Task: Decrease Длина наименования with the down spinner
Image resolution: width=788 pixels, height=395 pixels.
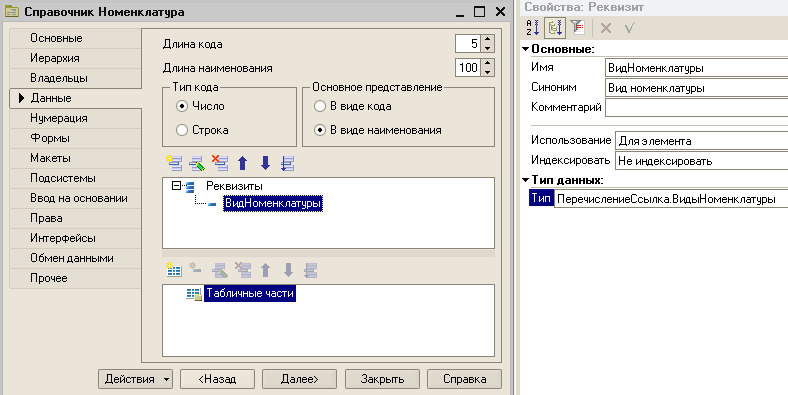Action: [x=487, y=72]
